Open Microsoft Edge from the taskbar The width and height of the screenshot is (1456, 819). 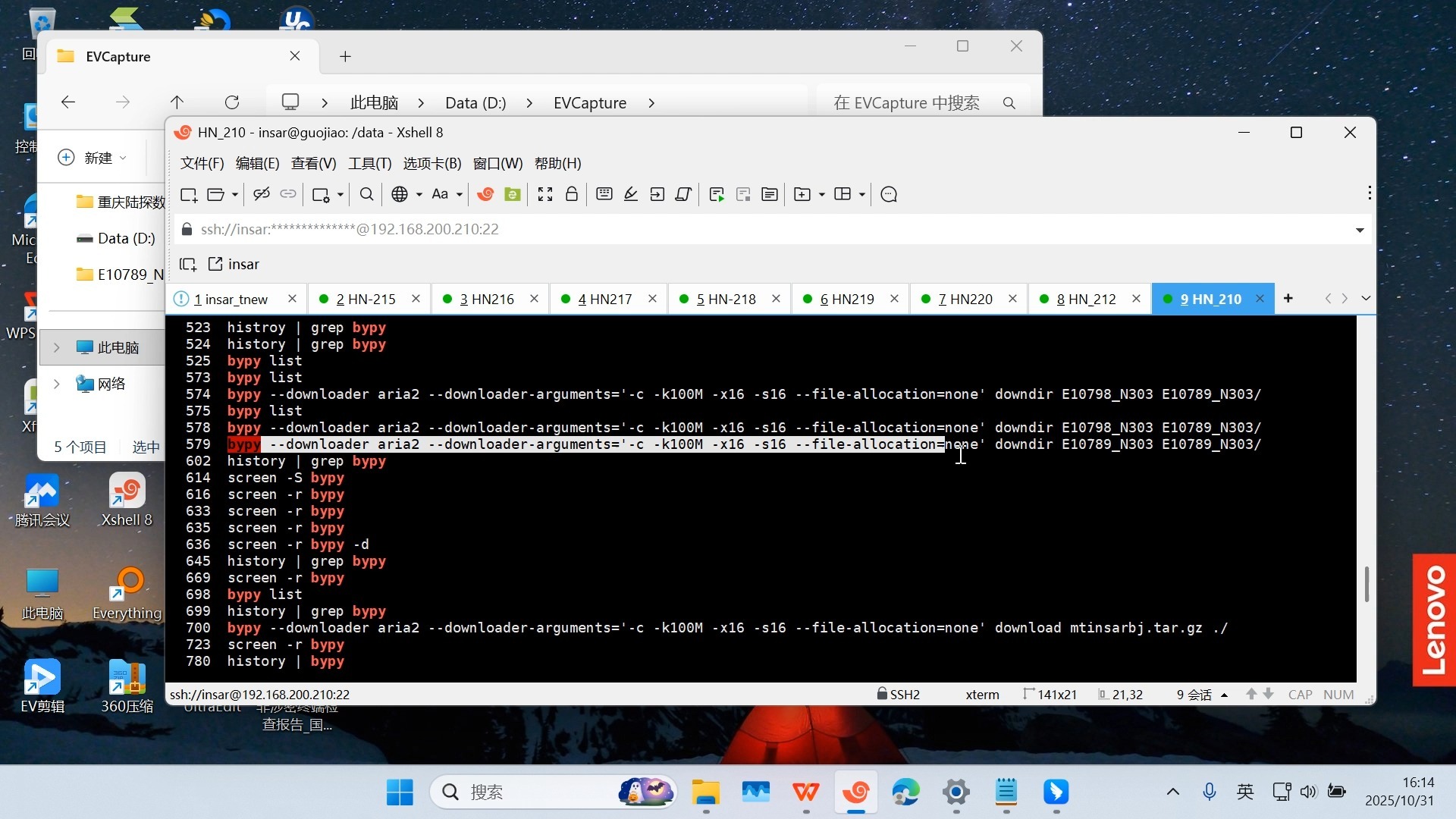(x=905, y=792)
